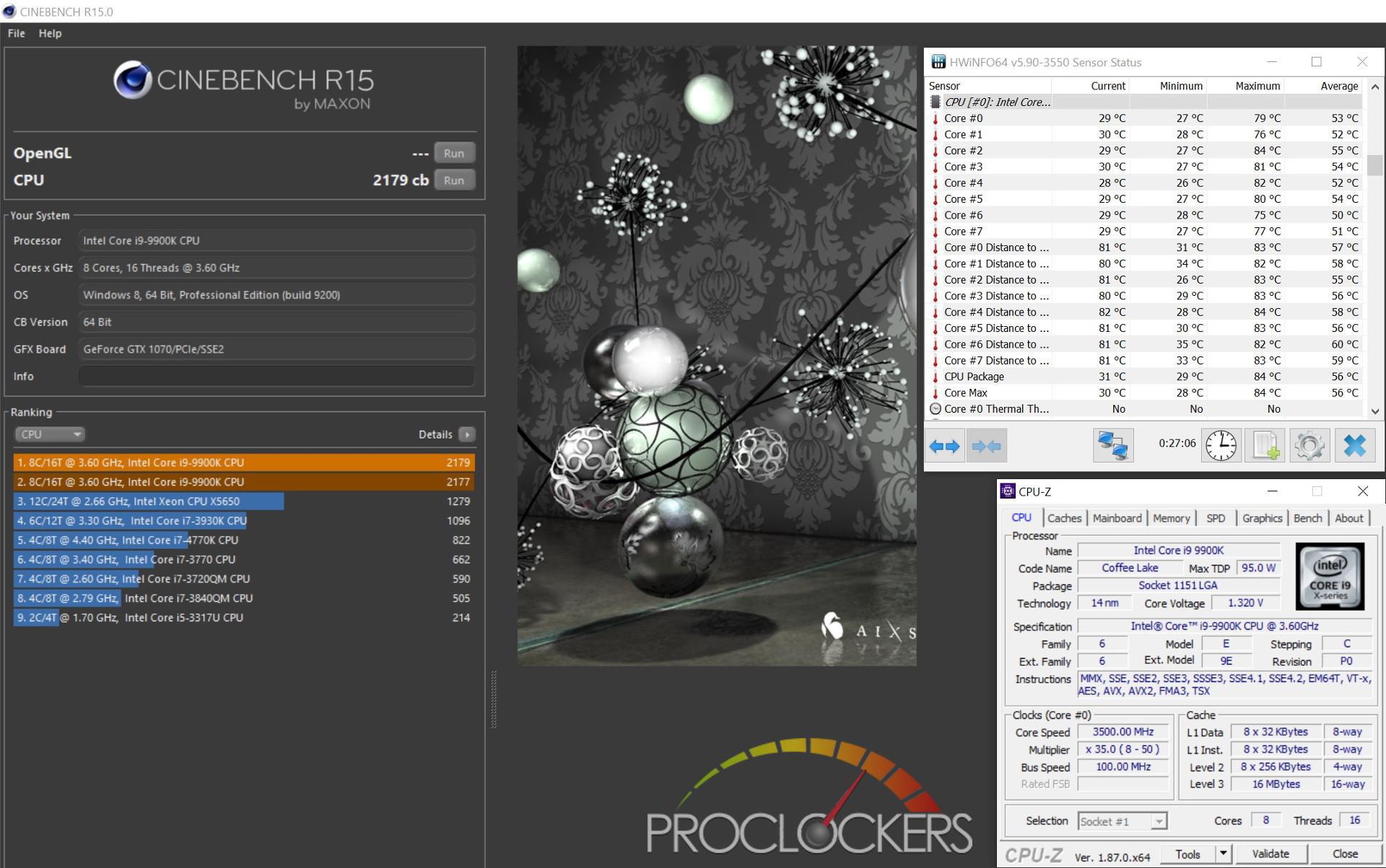Image resolution: width=1386 pixels, height=868 pixels.
Task: Select the Core #4 Distance to sensor row
Action: pyautogui.click(x=1146, y=312)
